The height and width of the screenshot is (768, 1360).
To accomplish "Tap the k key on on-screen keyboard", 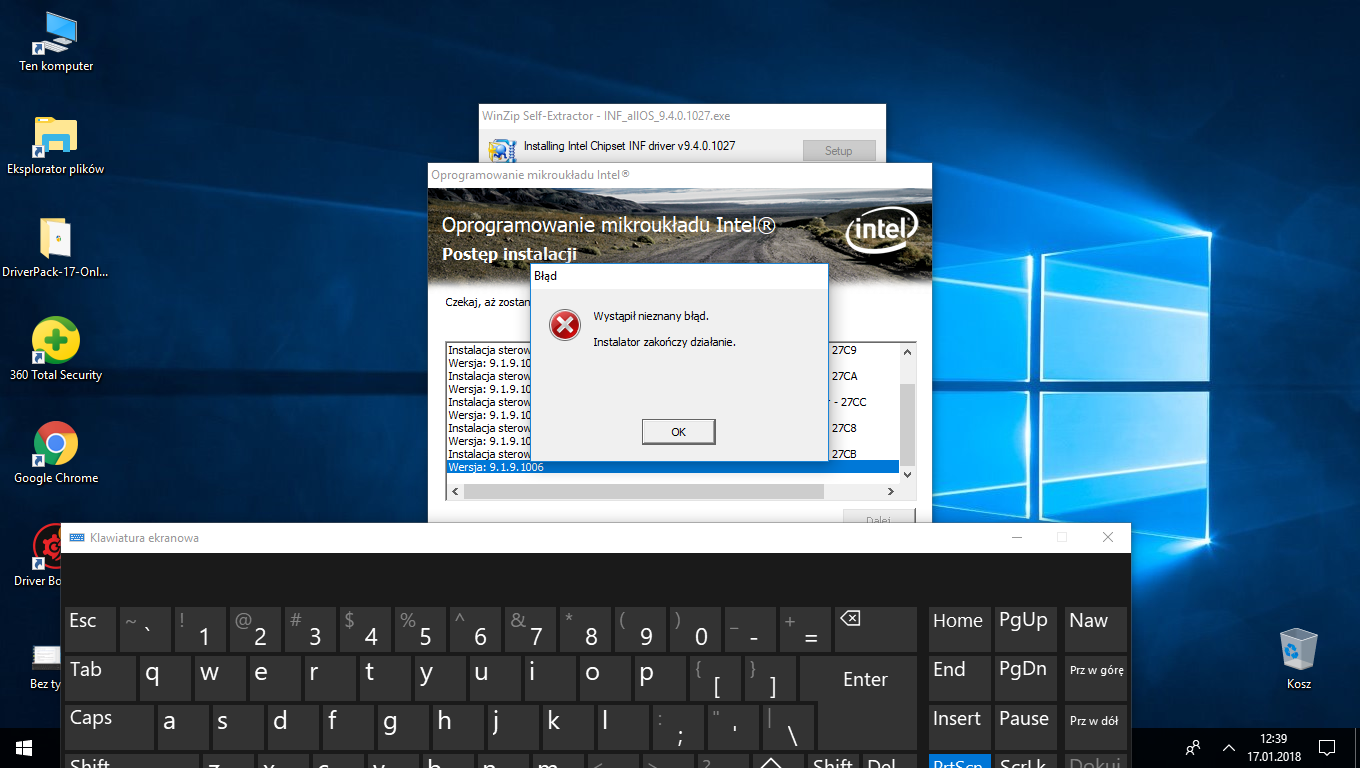I will 568,727.
